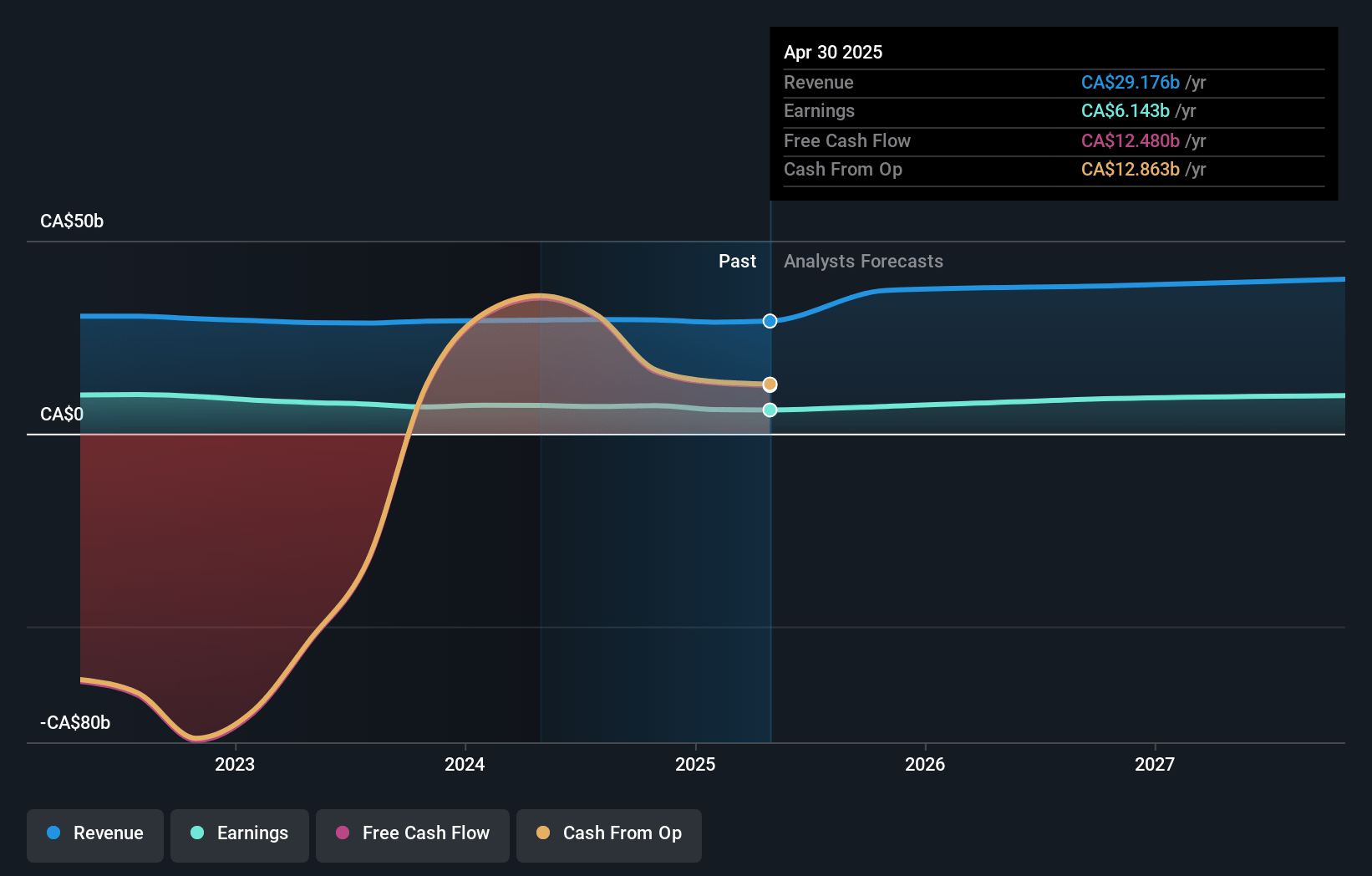This screenshot has width=1372, height=876.
Task: Toggle the Revenue legend button
Action: point(95,835)
